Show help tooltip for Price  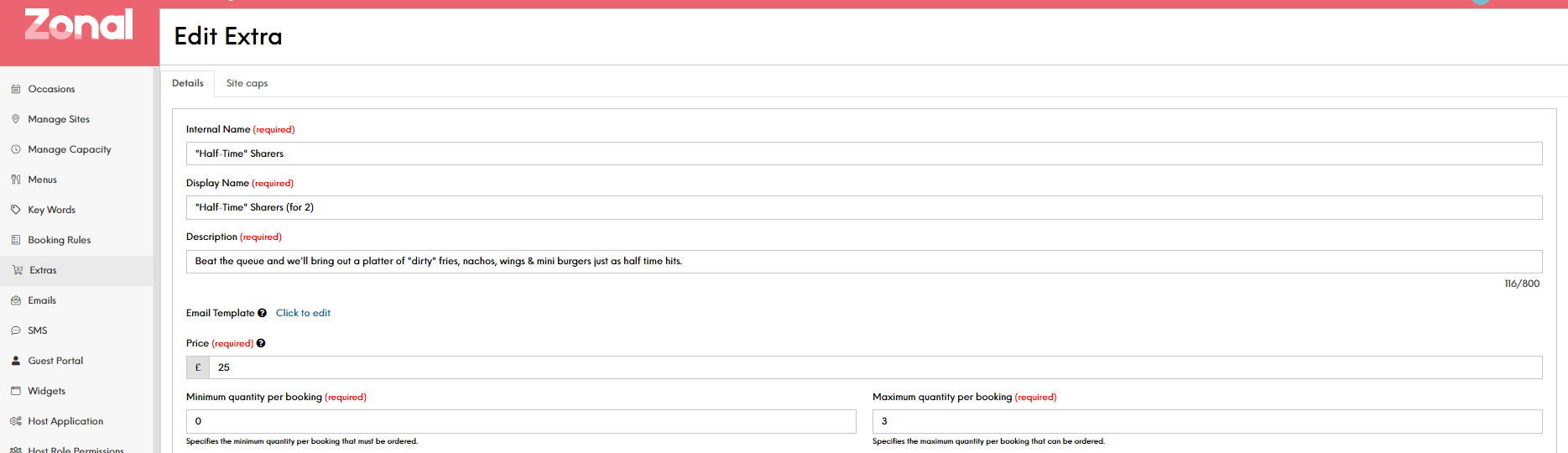point(261,343)
